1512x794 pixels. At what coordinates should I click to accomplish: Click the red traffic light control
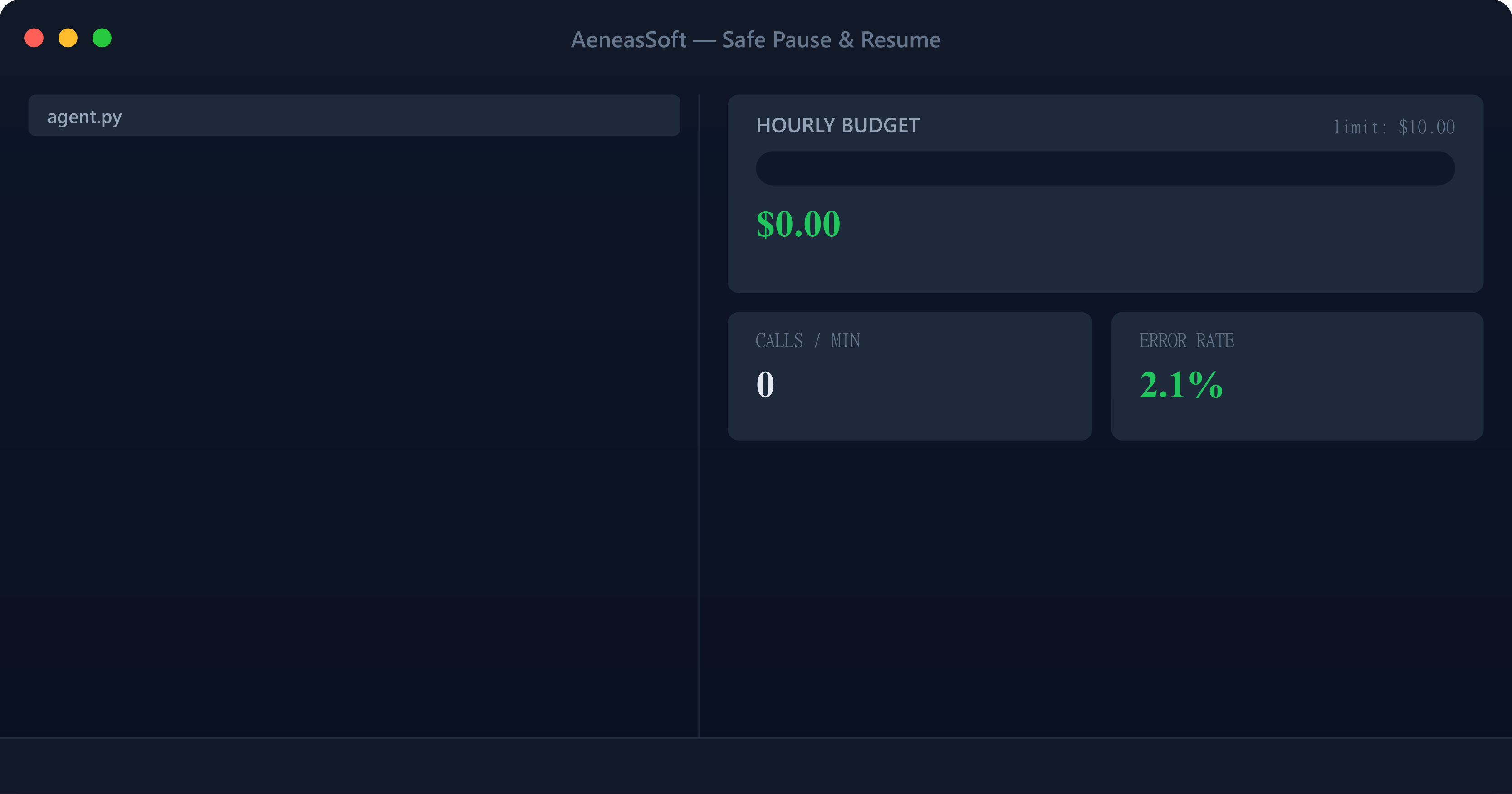(34, 39)
